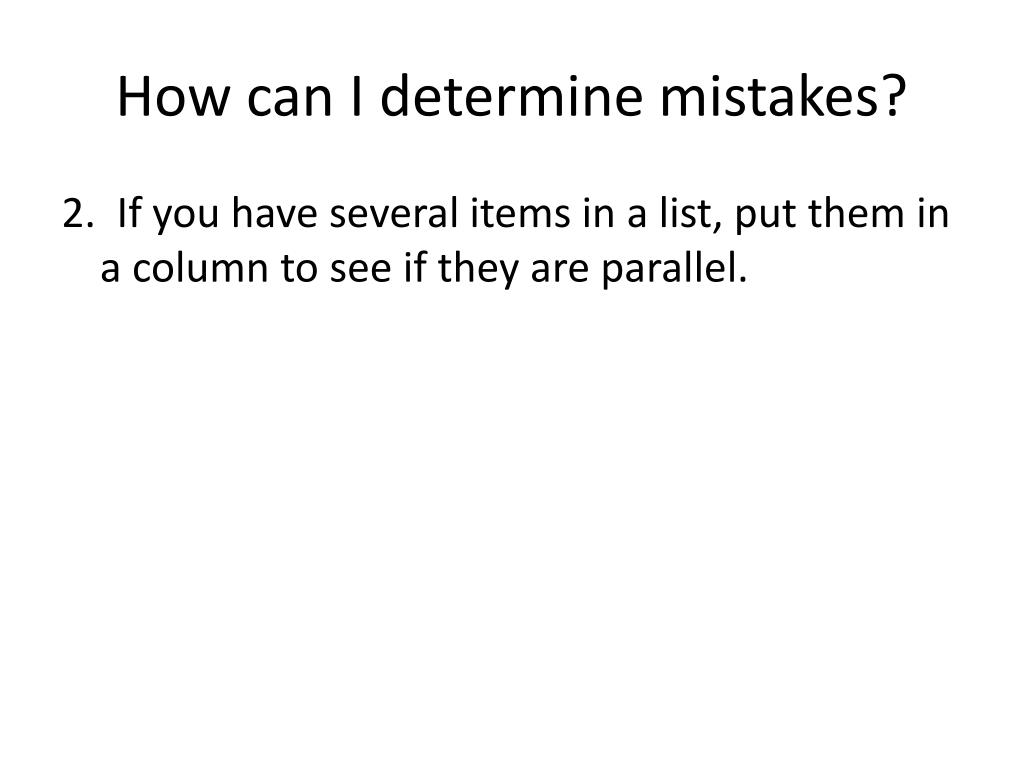
Task: Click the word 'mistakes?' in the heading
Action: 783,96
